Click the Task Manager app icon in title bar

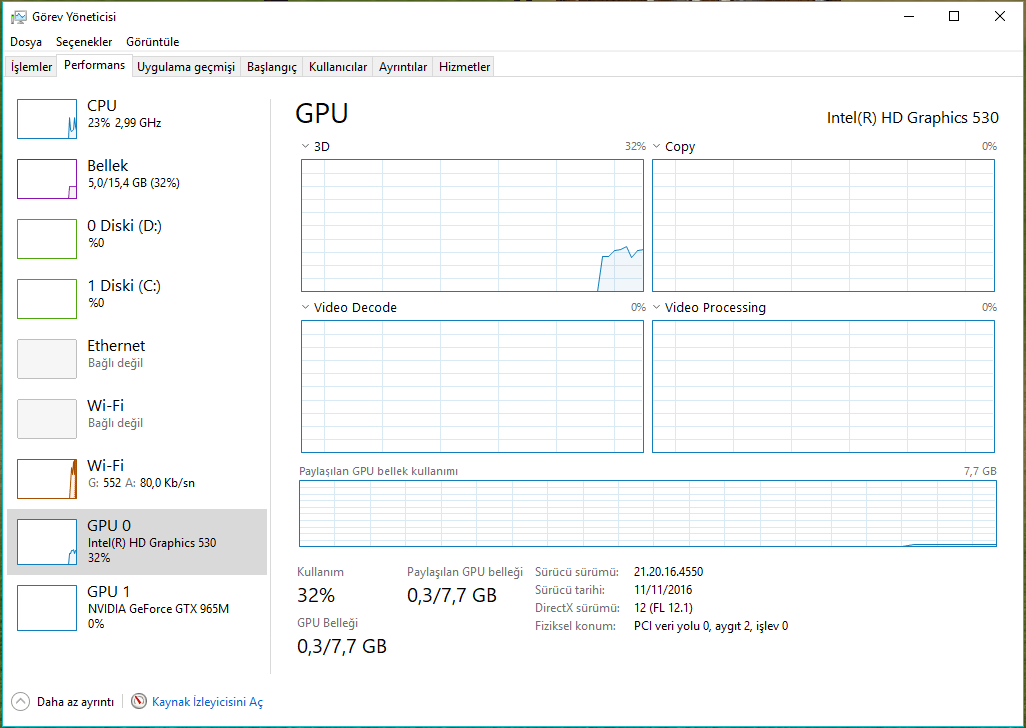click(18, 16)
